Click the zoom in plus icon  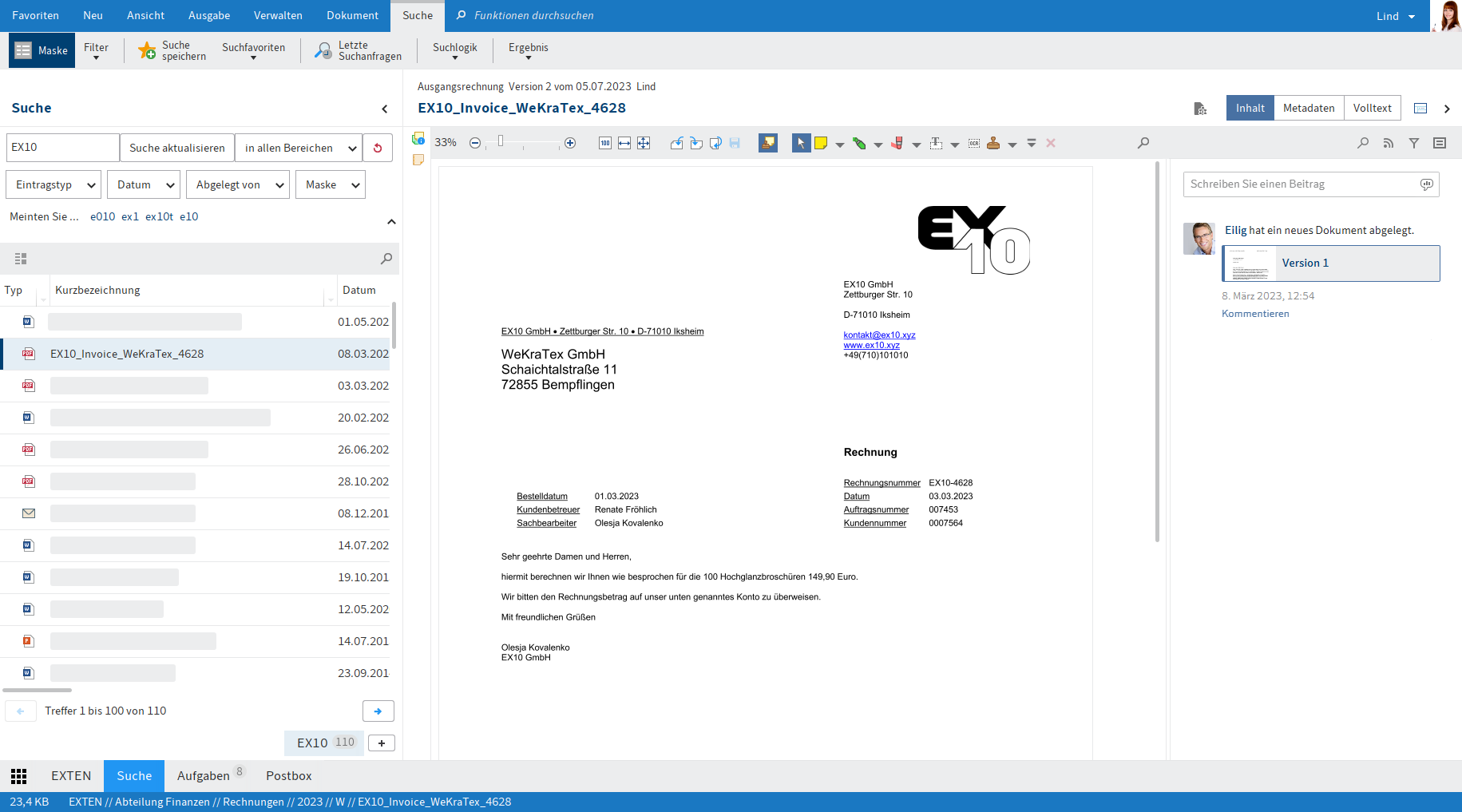pos(570,143)
